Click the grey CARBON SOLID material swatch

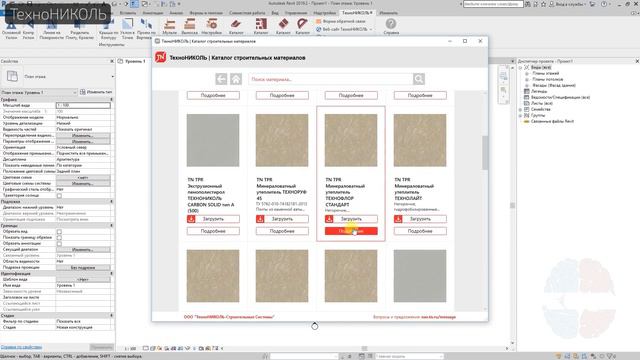coord(213,140)
